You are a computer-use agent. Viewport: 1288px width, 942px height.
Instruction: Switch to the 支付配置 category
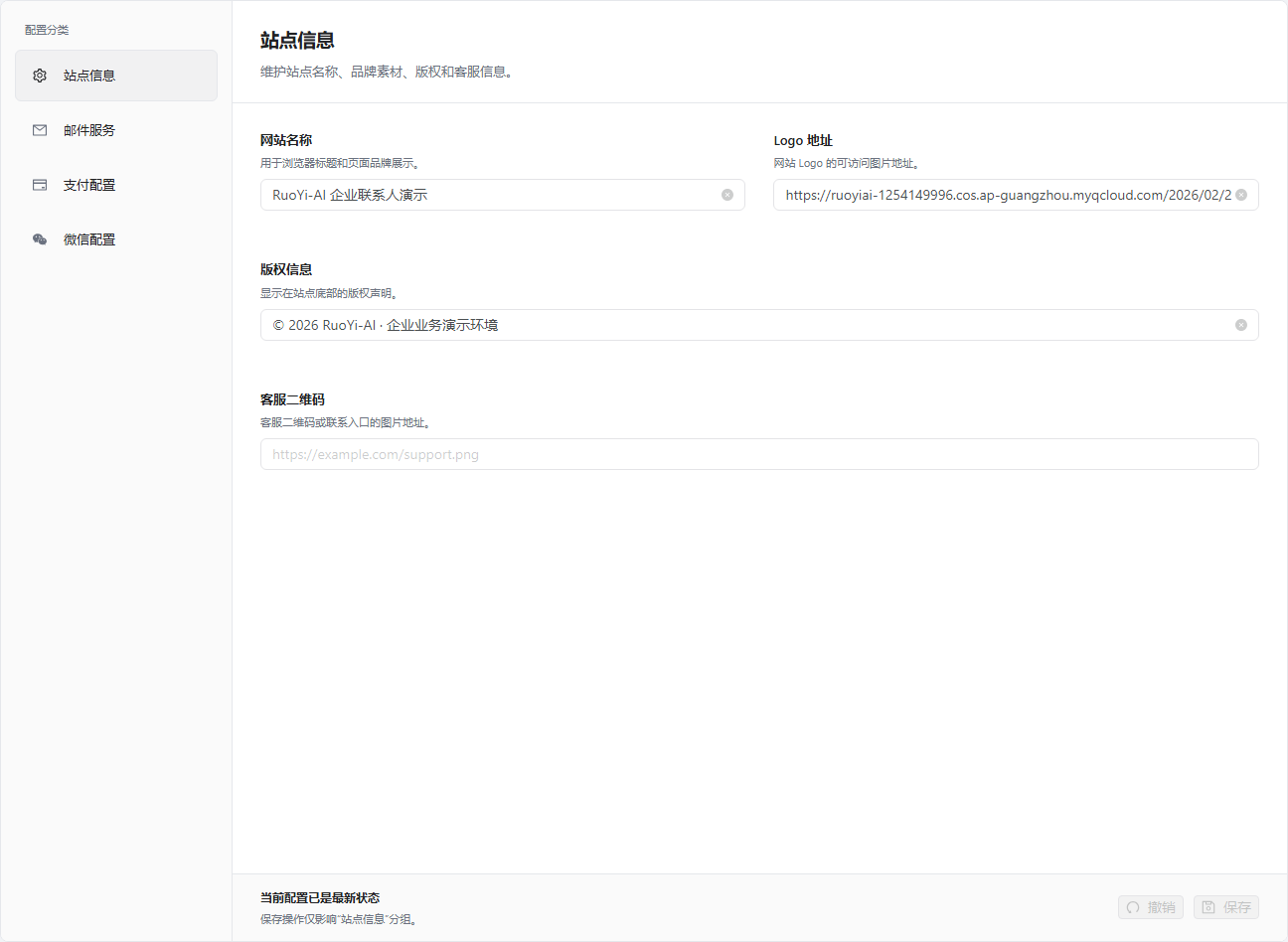(116, 185)
